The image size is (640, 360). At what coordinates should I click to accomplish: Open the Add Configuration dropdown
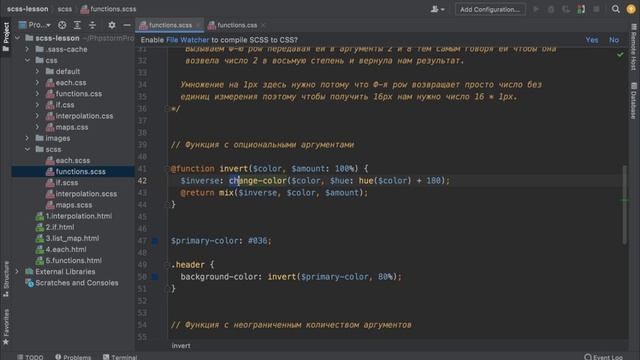pyautogui.click(x=490, y=9)
